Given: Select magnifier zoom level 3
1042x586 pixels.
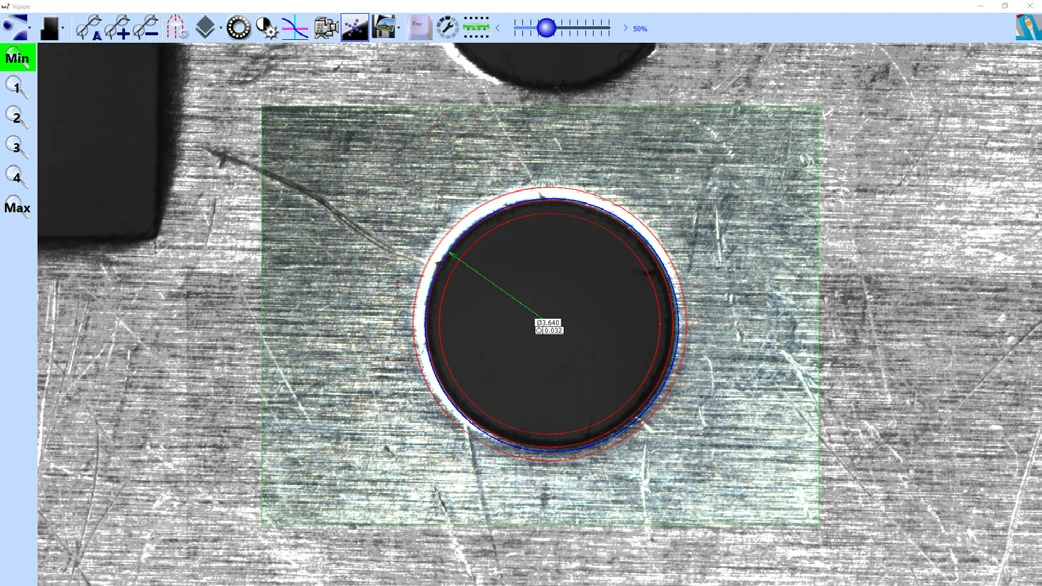Looking at the screenshot, I should click(17, 147).
